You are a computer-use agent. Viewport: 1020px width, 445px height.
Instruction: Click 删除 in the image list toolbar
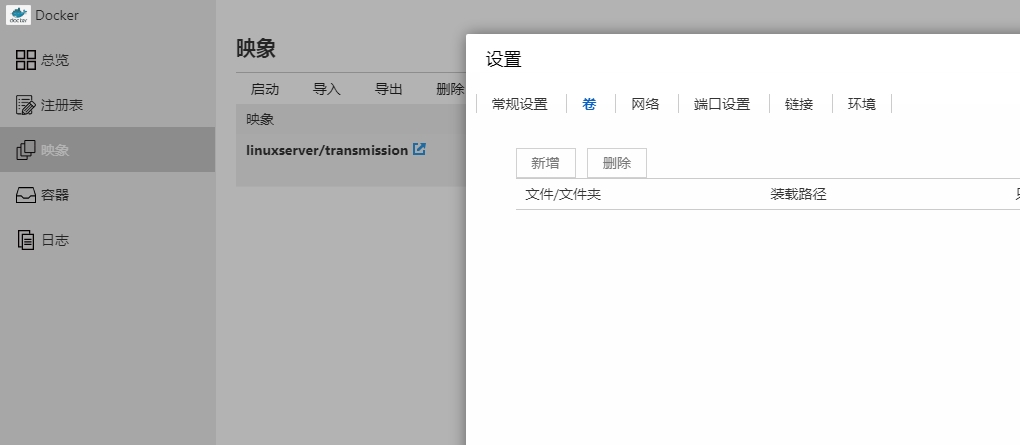450,89
